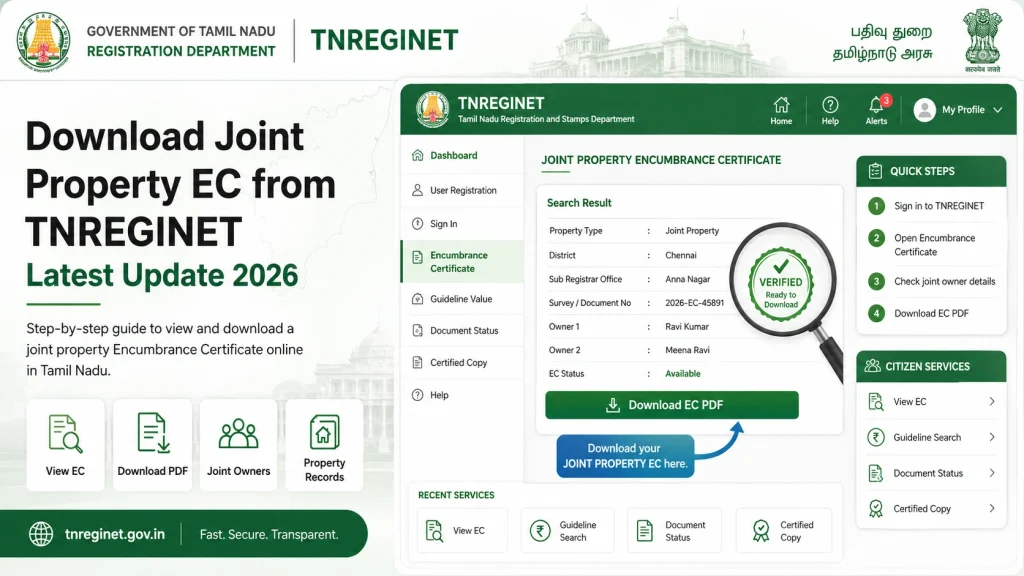
Task: Click District value Chennai
Action: 680,255
